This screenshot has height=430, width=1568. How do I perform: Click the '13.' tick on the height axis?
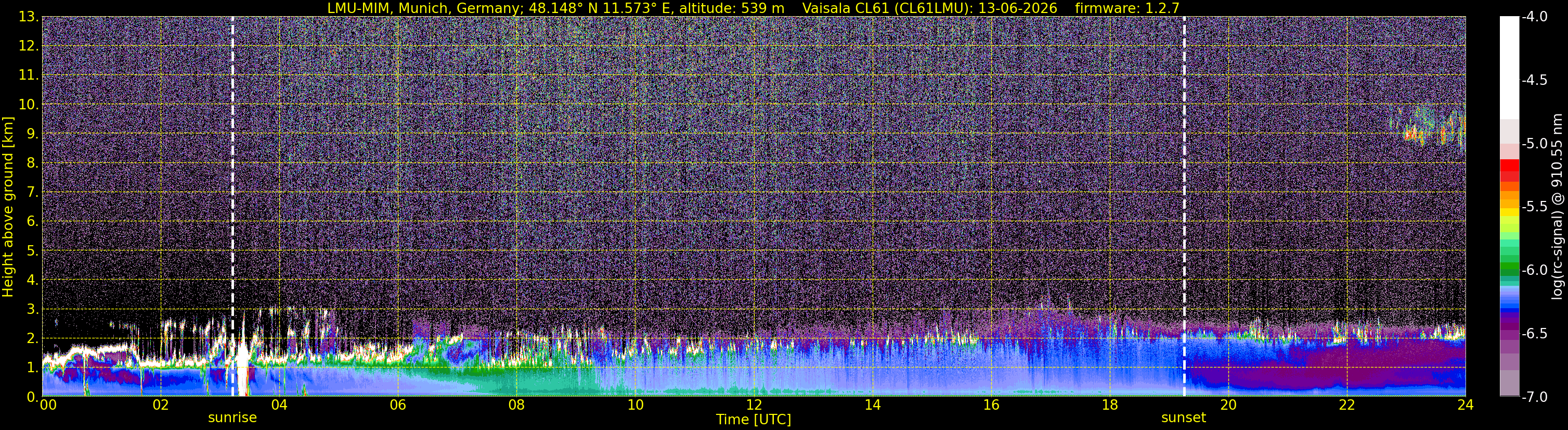coord(29,17)
